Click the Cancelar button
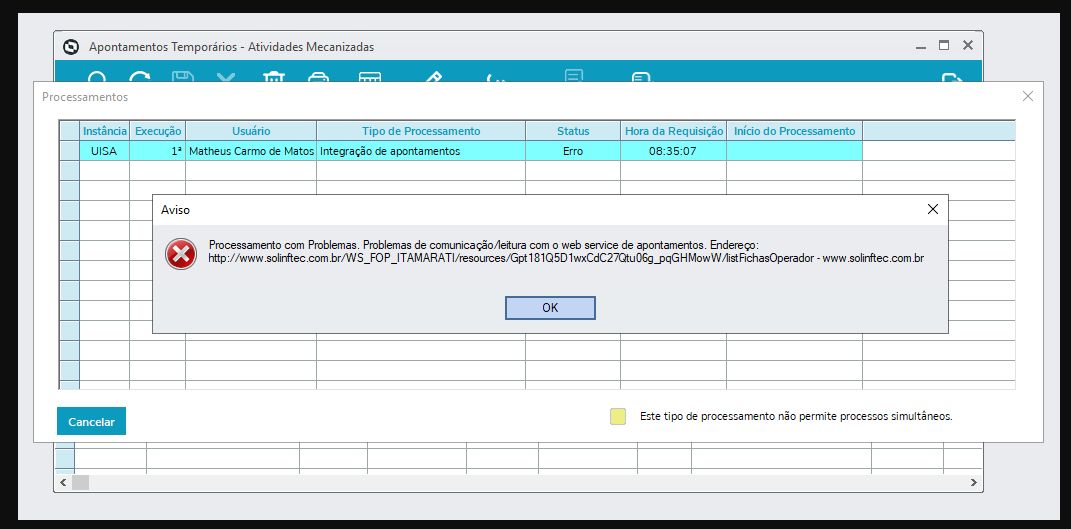 pyautogui.click(x=92, y=421)
